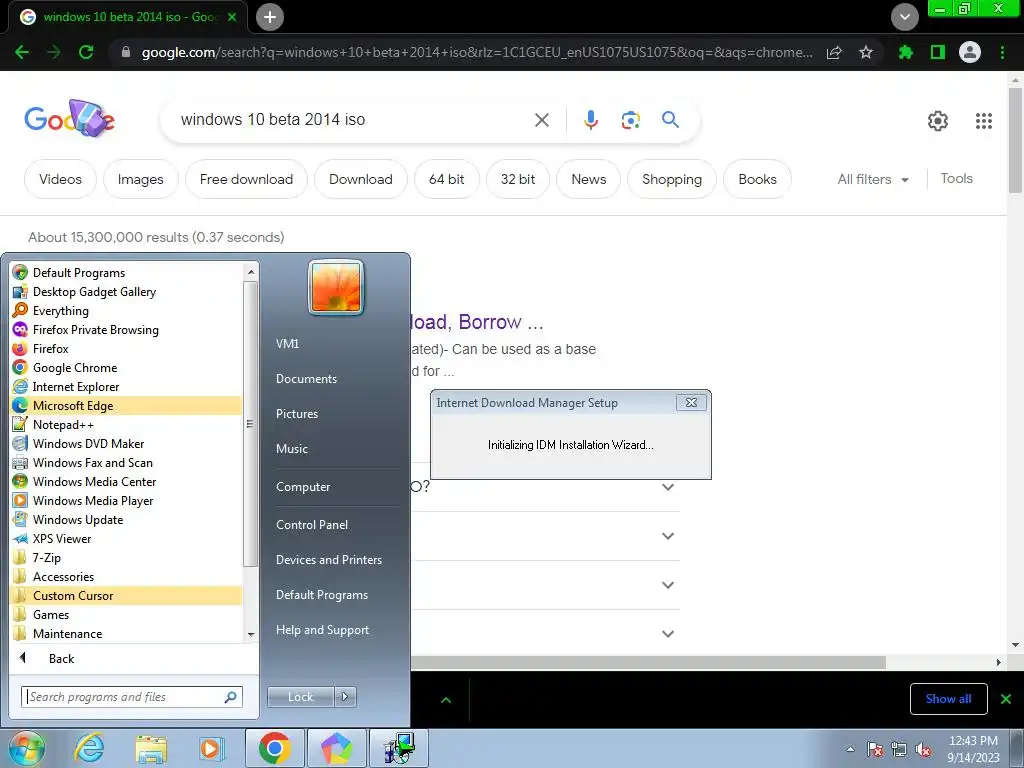Screen dimensions: 1024x768
Task: Open Devices and Printers
Action: 328,560
